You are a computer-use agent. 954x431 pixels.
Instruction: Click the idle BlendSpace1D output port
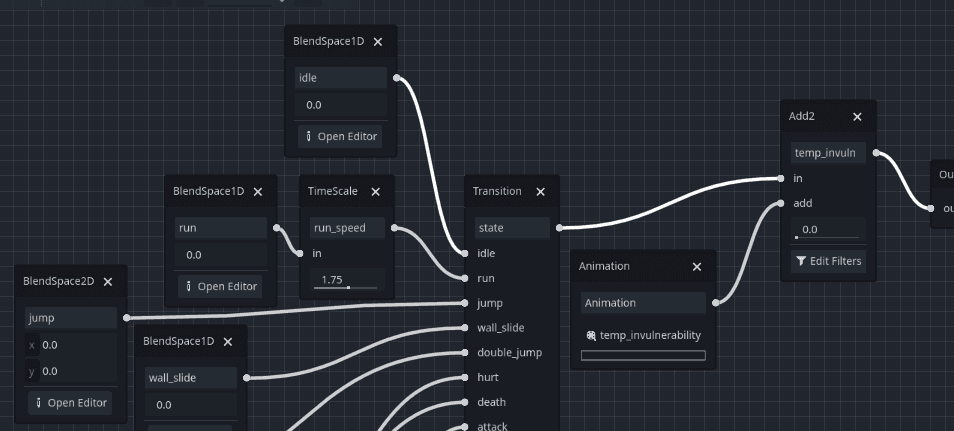coord(397,78)
